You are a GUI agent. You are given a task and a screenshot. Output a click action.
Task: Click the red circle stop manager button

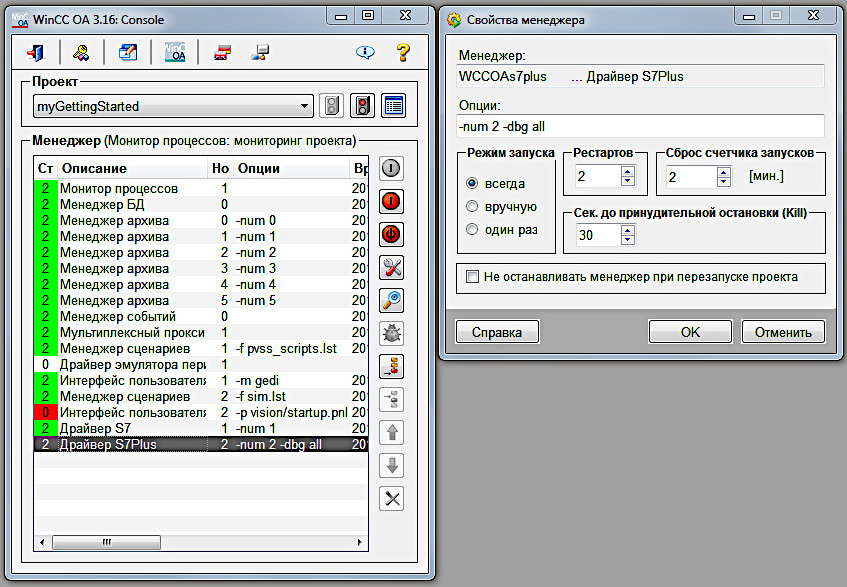click(x=391, y=201)
